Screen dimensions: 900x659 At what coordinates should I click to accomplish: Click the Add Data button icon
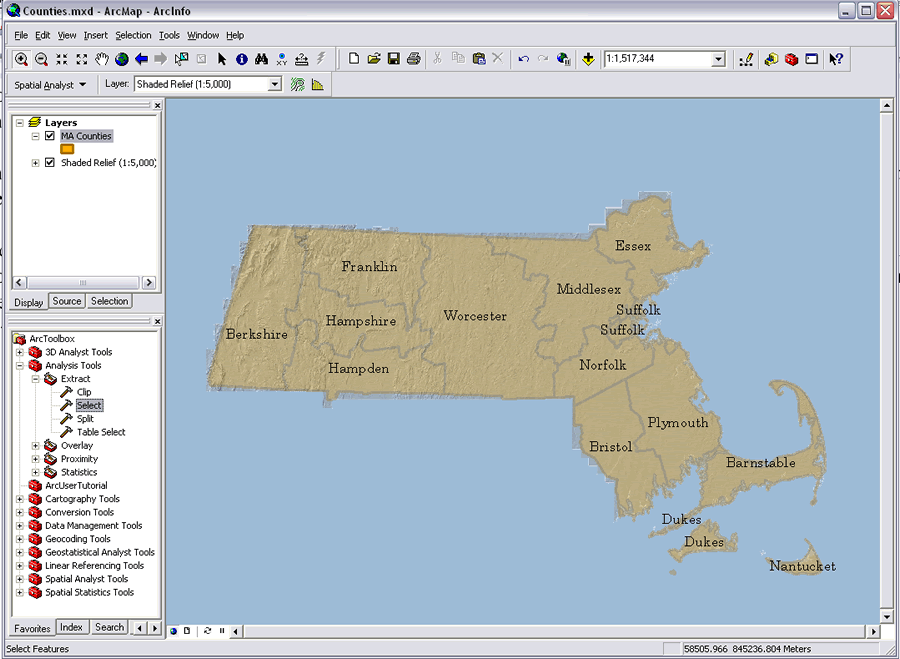pos(588,59)
